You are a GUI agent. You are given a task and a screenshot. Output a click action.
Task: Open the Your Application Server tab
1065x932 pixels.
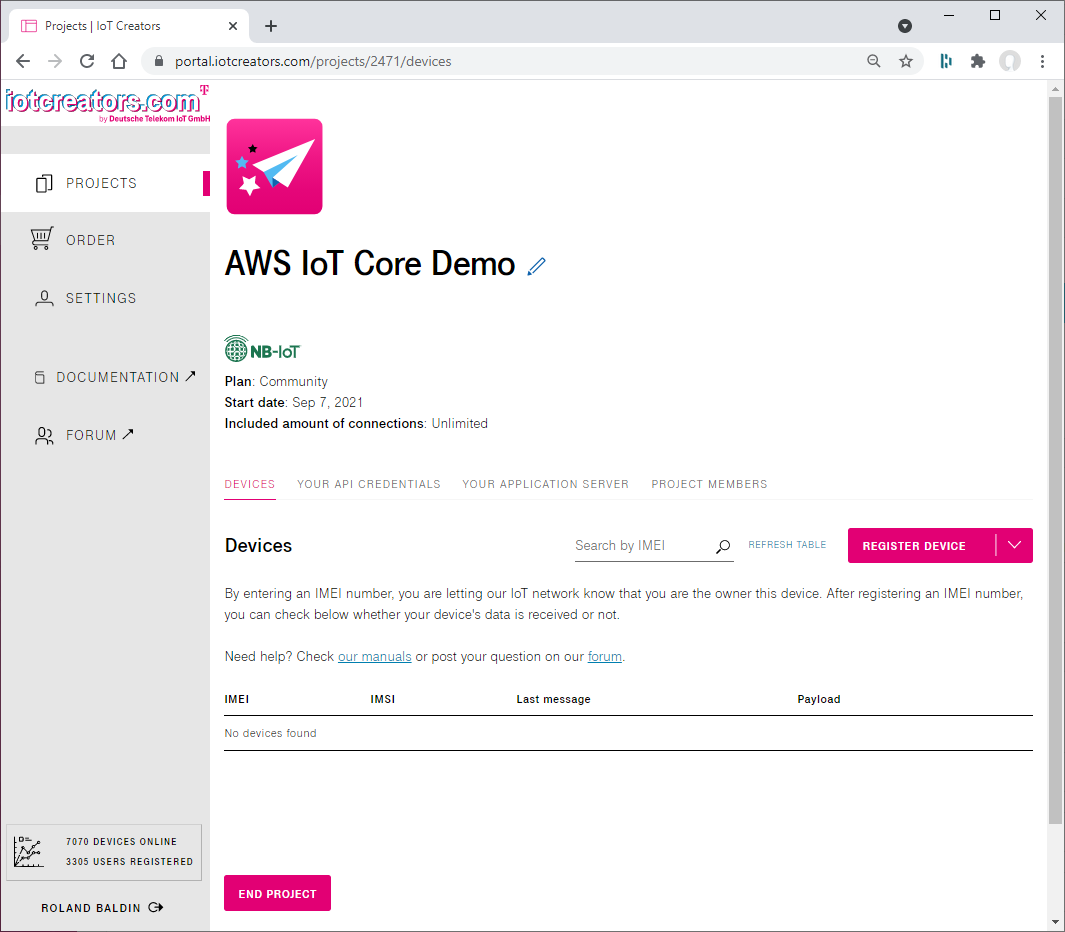click(545, 484)
